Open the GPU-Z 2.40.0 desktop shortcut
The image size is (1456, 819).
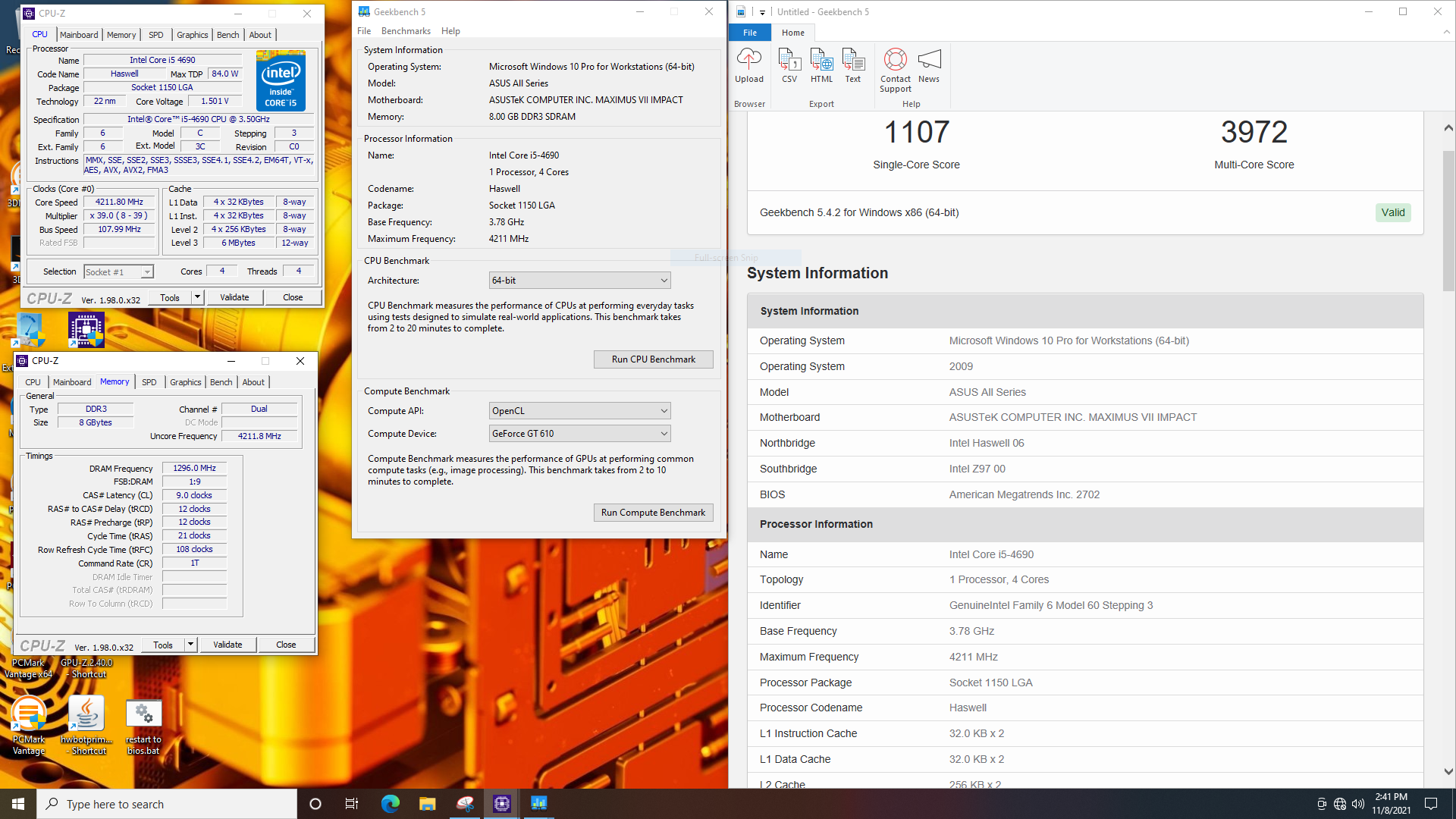coord(86,668)
